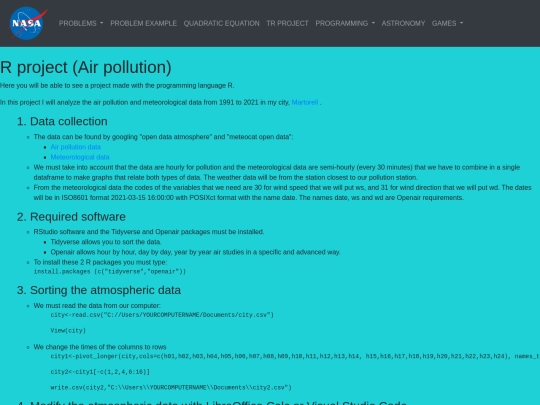The width and height of the screenshot is (540, 405).
Task: Open the Problem Example page
Action: click(x=143, y=23)
